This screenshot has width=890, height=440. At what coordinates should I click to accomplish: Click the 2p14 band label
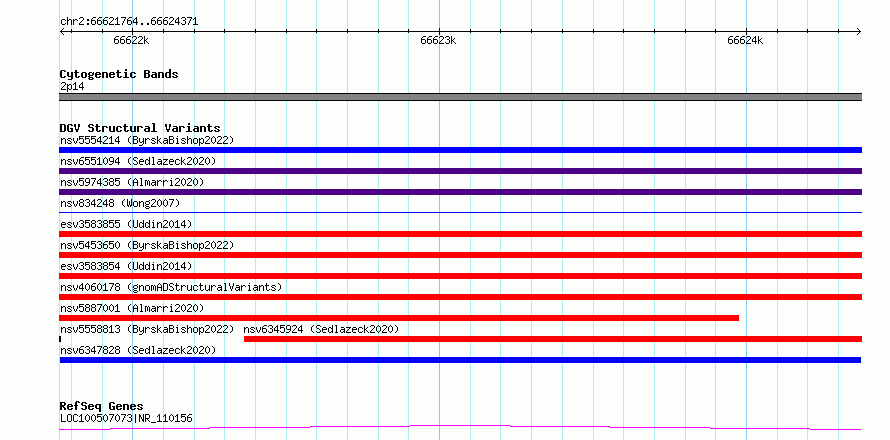(72, 87)
